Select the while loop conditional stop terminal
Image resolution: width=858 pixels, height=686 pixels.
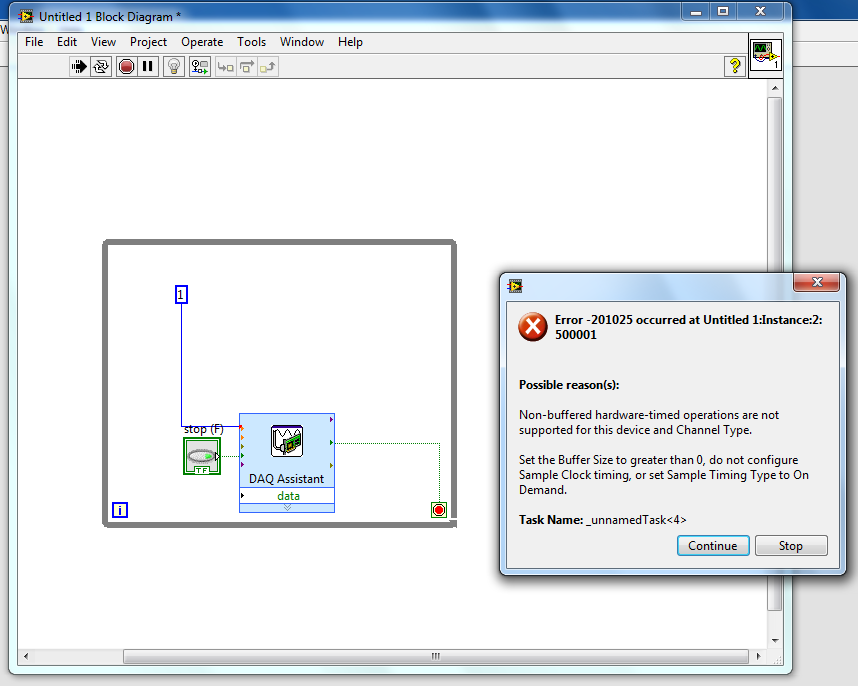click(439, 510)
